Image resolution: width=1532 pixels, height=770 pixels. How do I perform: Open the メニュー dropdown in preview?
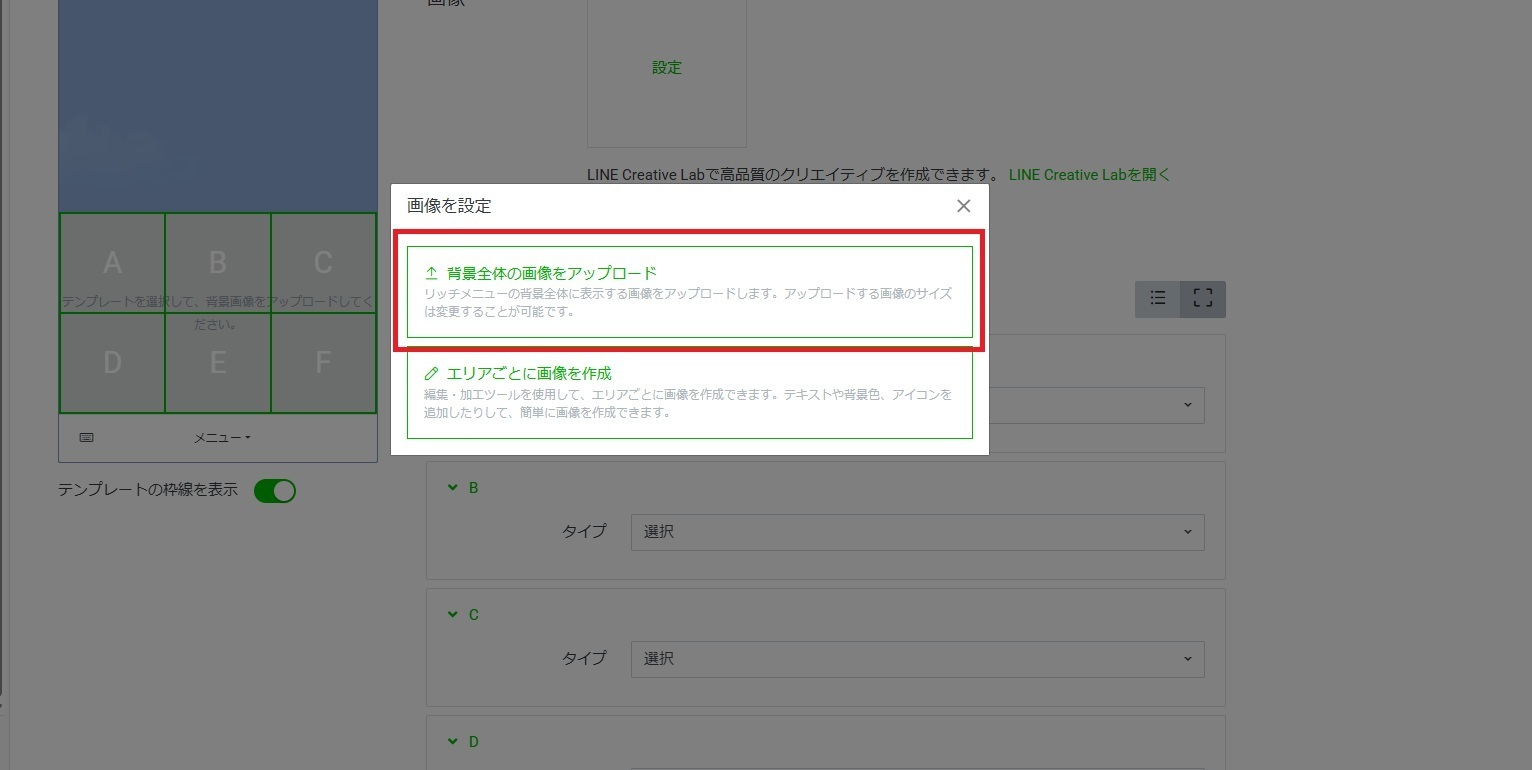[222, 437]
